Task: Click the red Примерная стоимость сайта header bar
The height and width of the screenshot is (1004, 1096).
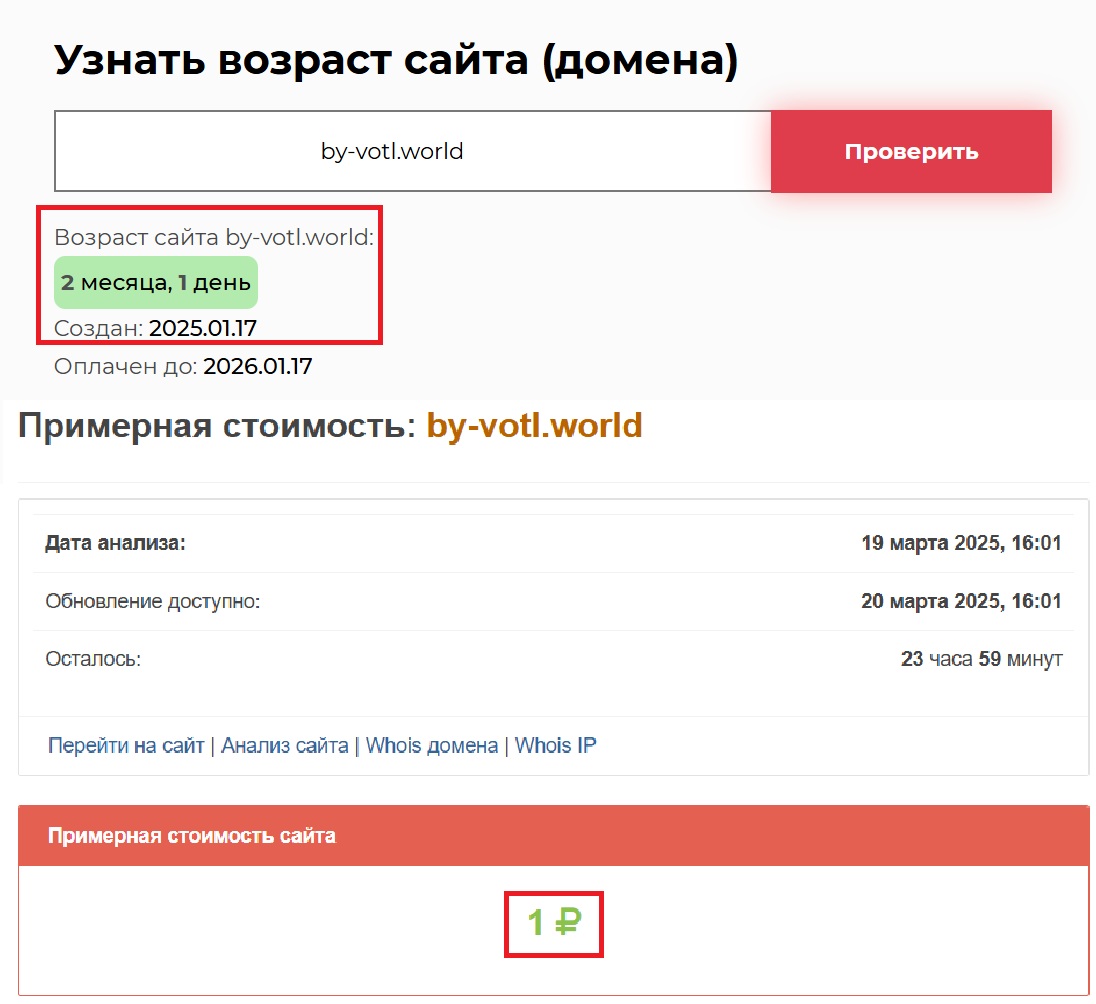Action: (553, 835)
